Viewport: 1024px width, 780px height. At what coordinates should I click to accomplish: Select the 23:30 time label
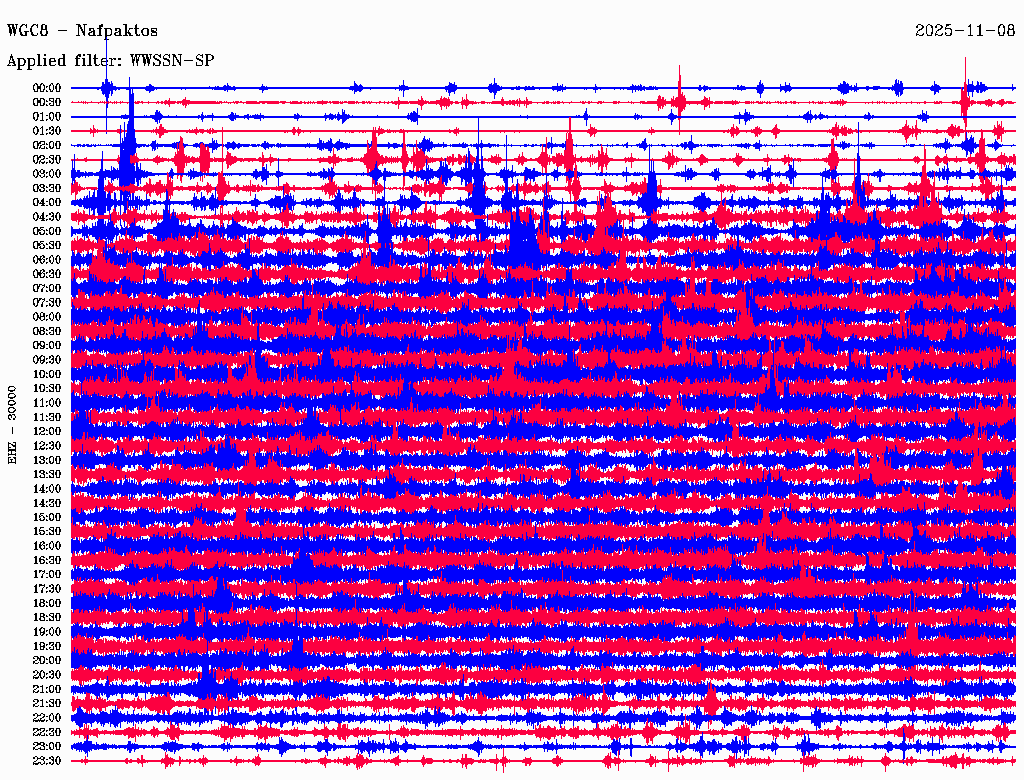pos(47,761)
